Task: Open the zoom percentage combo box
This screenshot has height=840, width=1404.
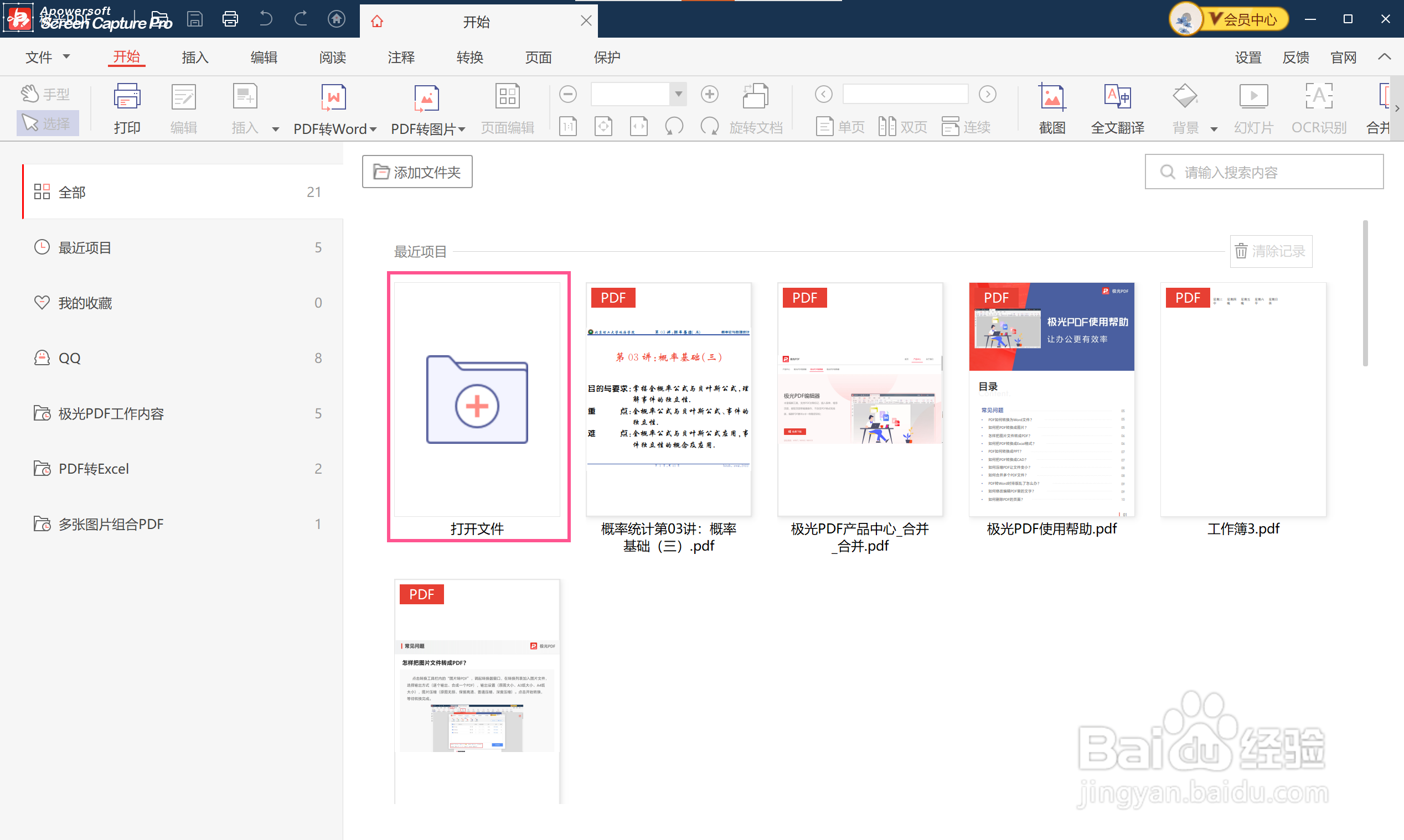Action: click(678, 94)
